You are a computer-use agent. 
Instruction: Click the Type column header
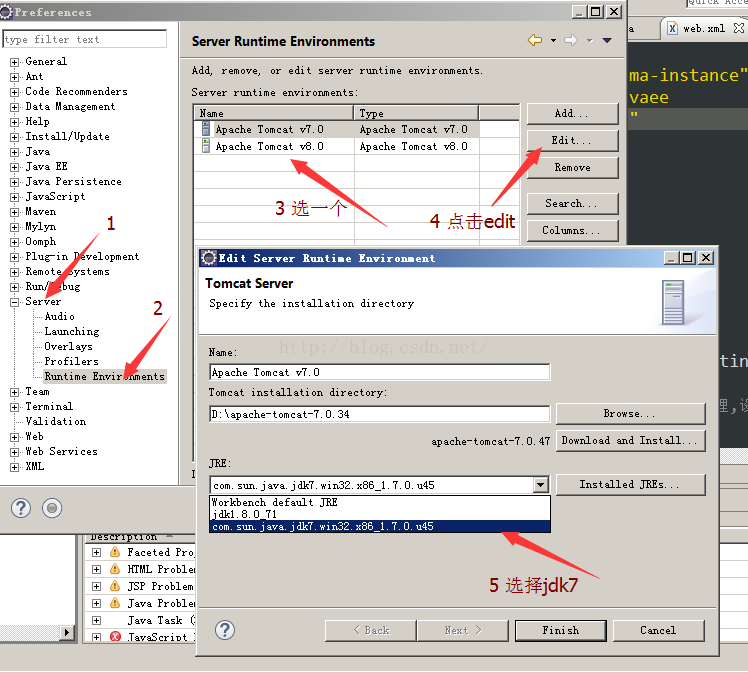tap(416, 113)
